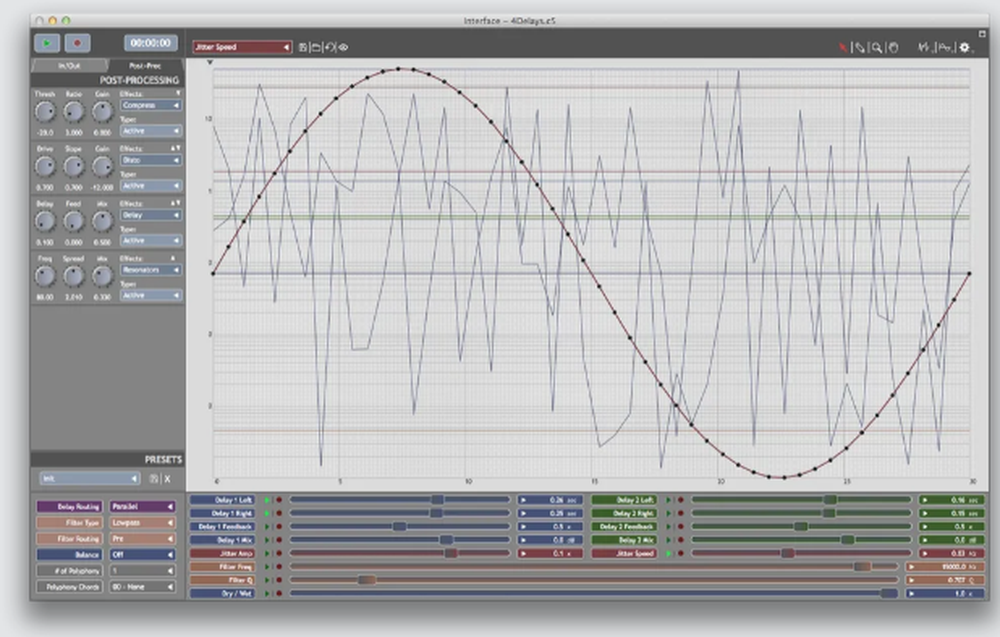
Task: Switch to the In/Out tab
Action: click(69, 66)
